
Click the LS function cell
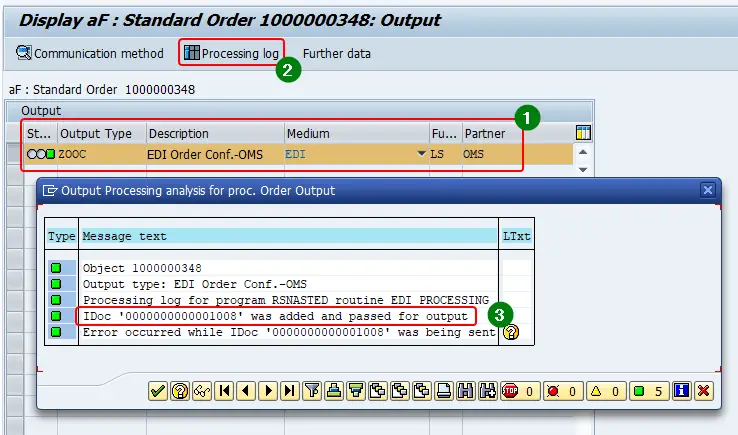click(445, 154)
